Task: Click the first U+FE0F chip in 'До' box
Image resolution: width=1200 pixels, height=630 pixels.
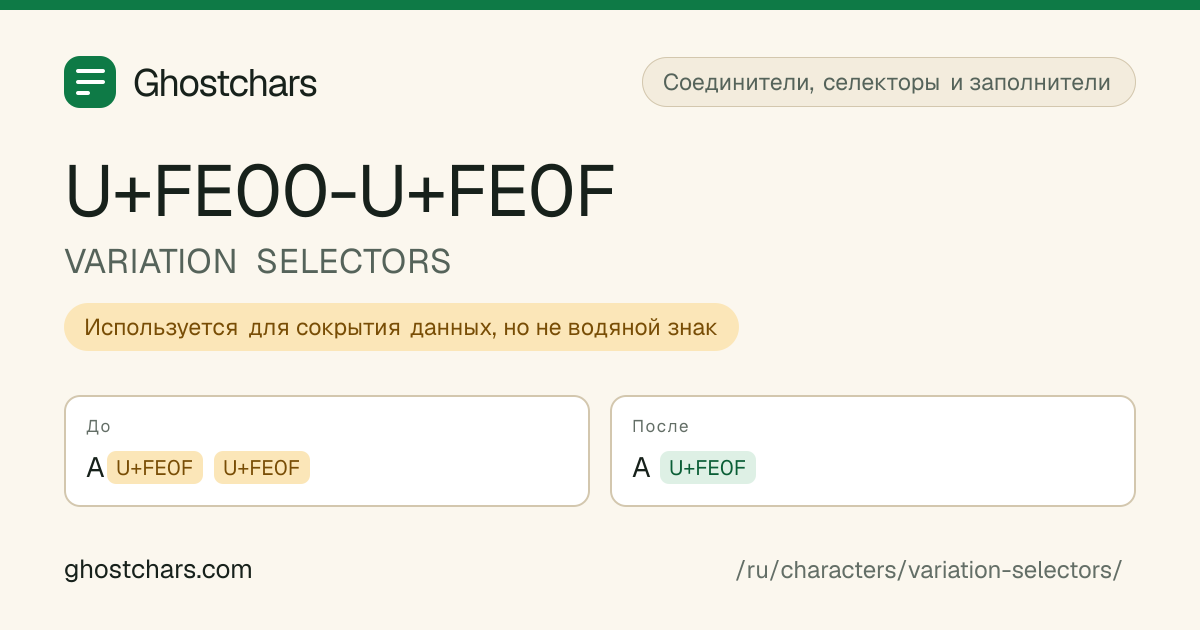Action: tap(155, 468)
